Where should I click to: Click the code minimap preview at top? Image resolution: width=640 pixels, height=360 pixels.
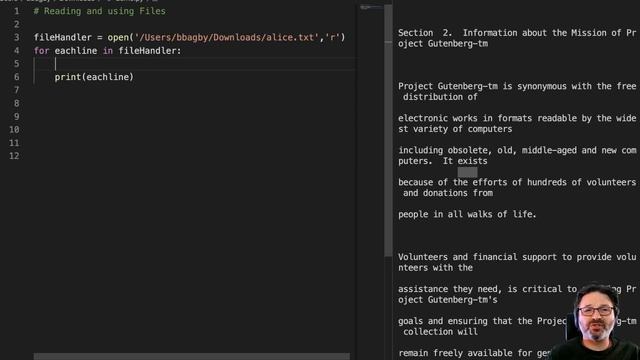[371, 7]
